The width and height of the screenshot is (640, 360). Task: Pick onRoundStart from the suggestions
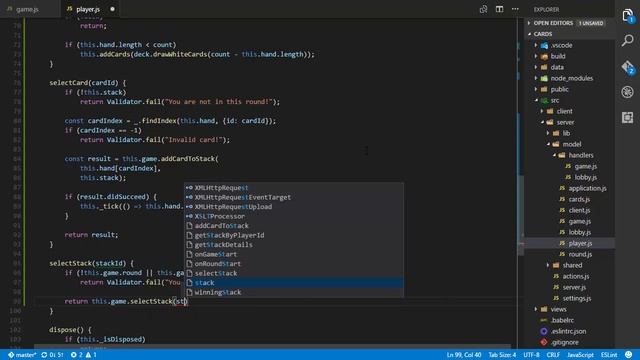(x=293, y=264)
